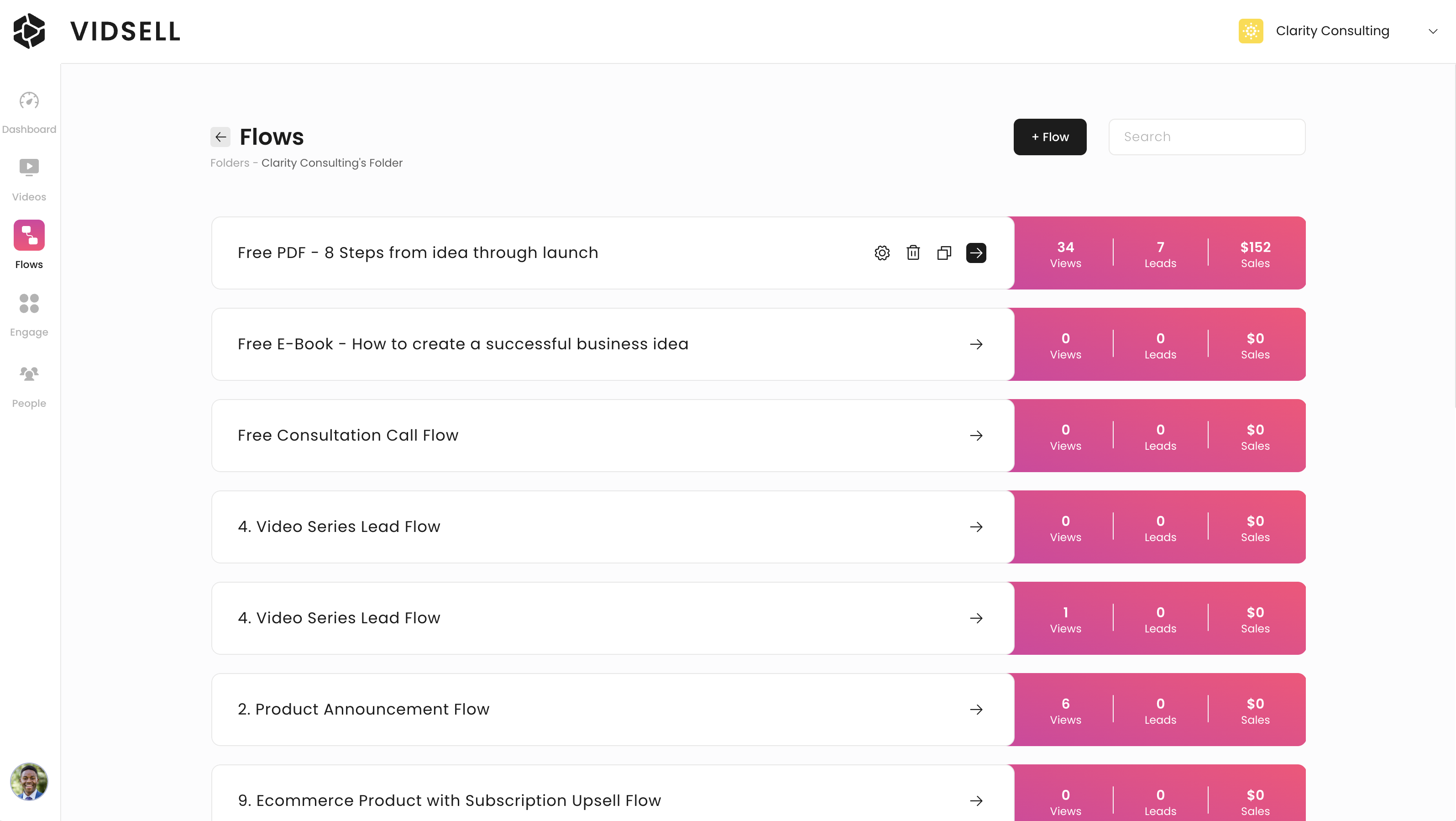Click the Clarity Consulting workspace avatar
The width and height of the screenshot is (1456, 821).
point(1250,31)
